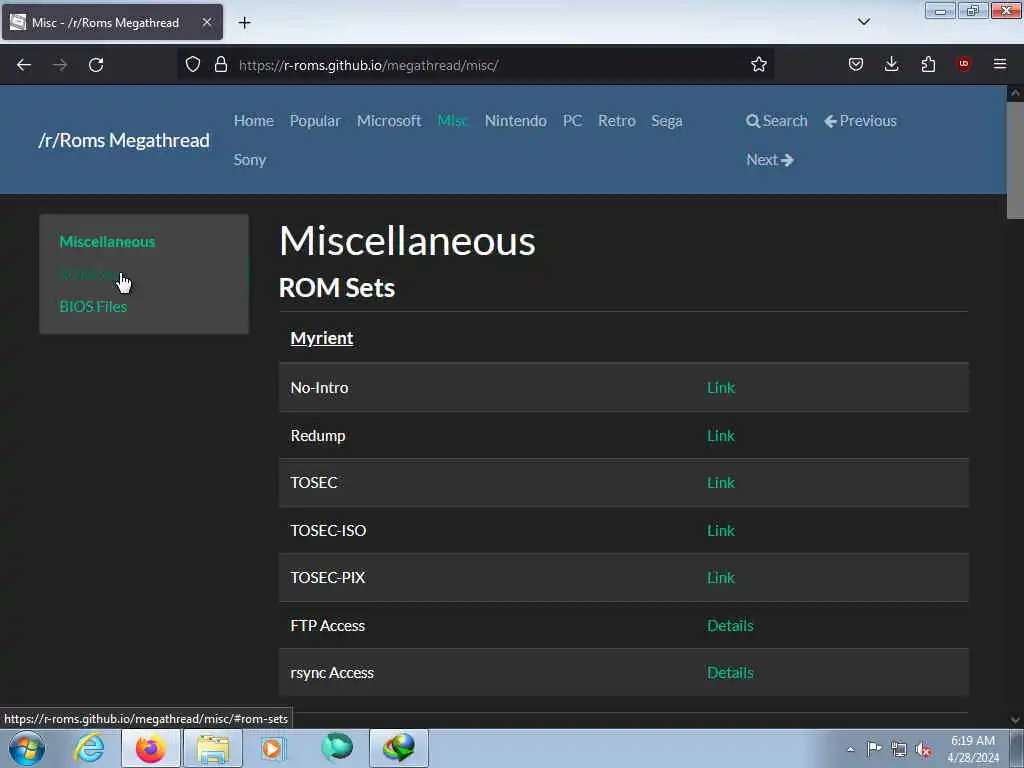
Task: Open the Internet Download Manager taskbar icon
Action: tap(399, 748)
